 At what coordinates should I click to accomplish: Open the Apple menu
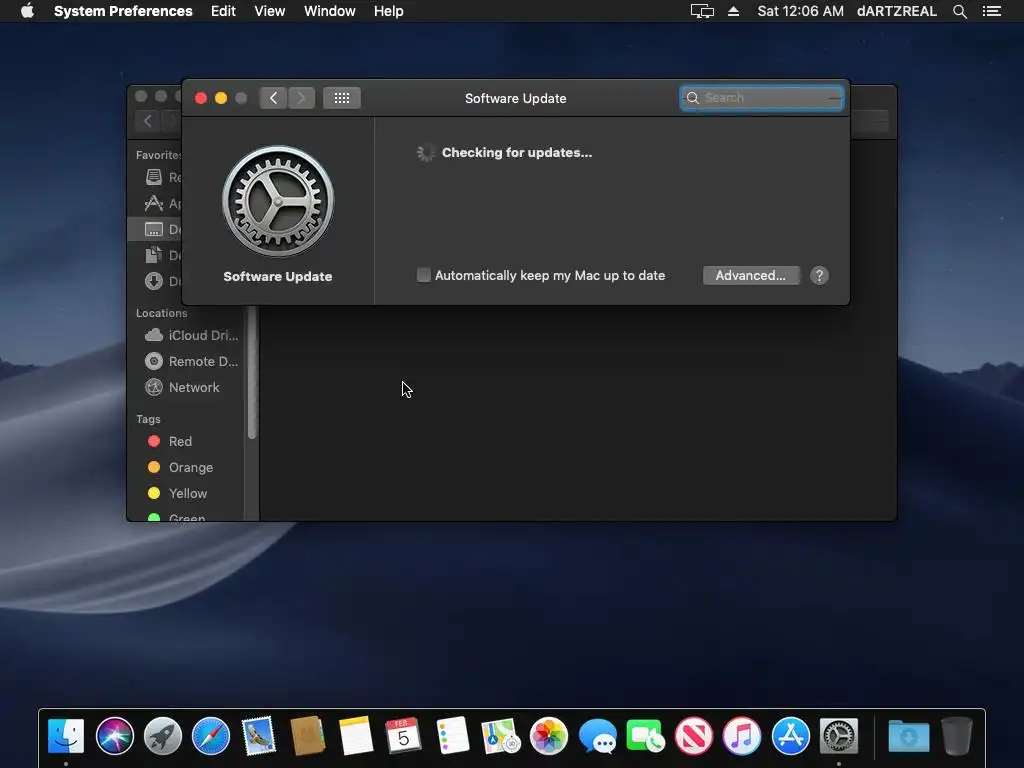(x=27, y=11)
